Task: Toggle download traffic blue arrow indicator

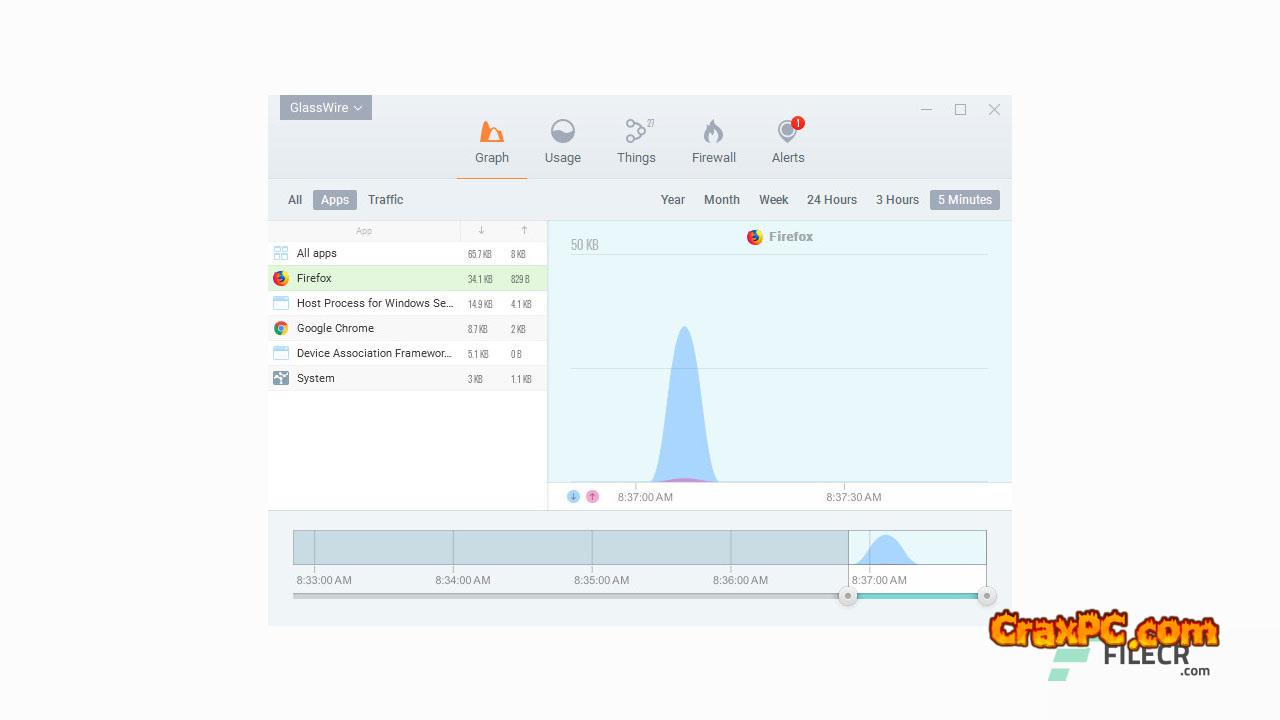Action: 573,496
